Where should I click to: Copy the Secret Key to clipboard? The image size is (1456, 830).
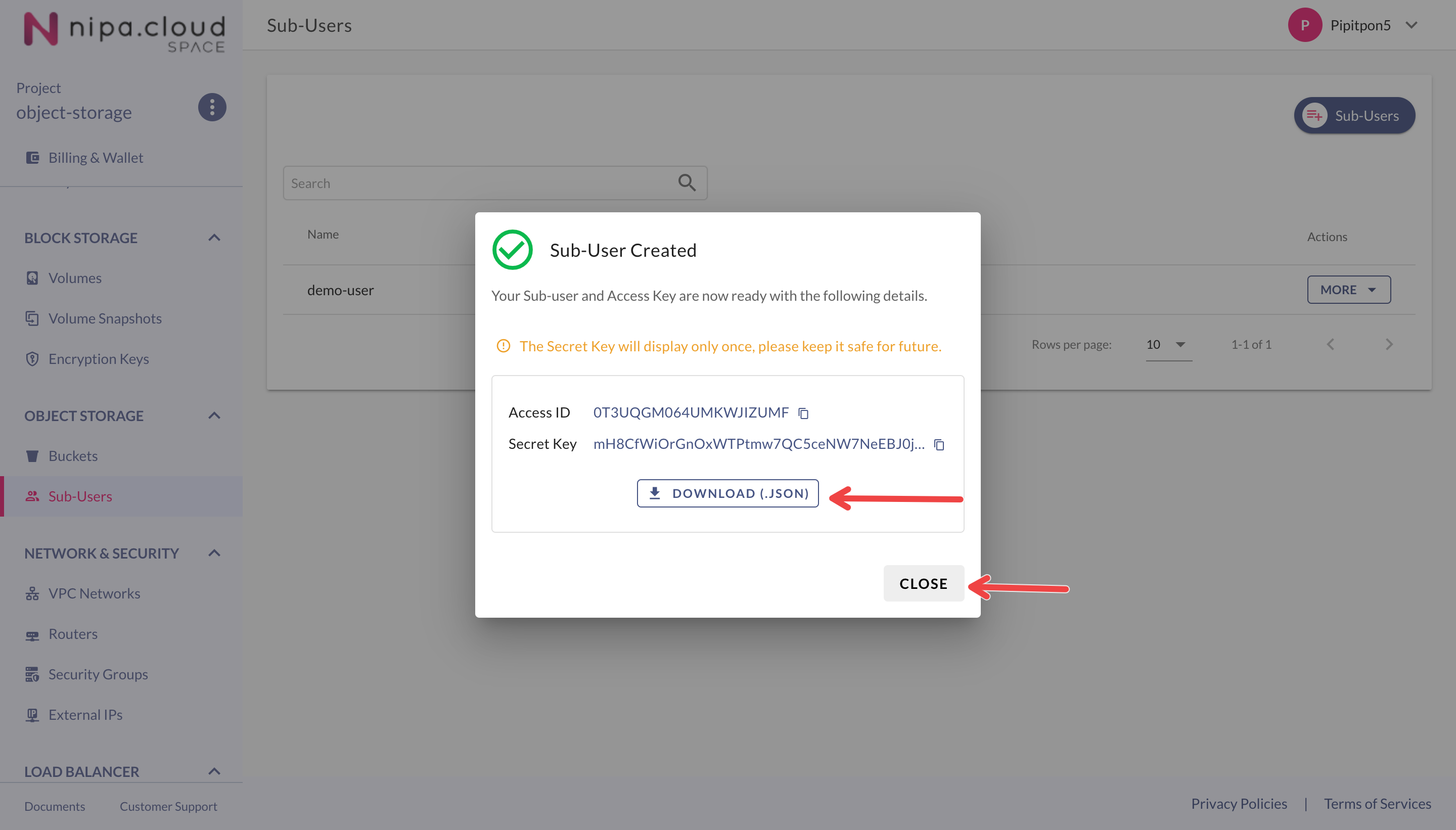[x=939, y=445]
